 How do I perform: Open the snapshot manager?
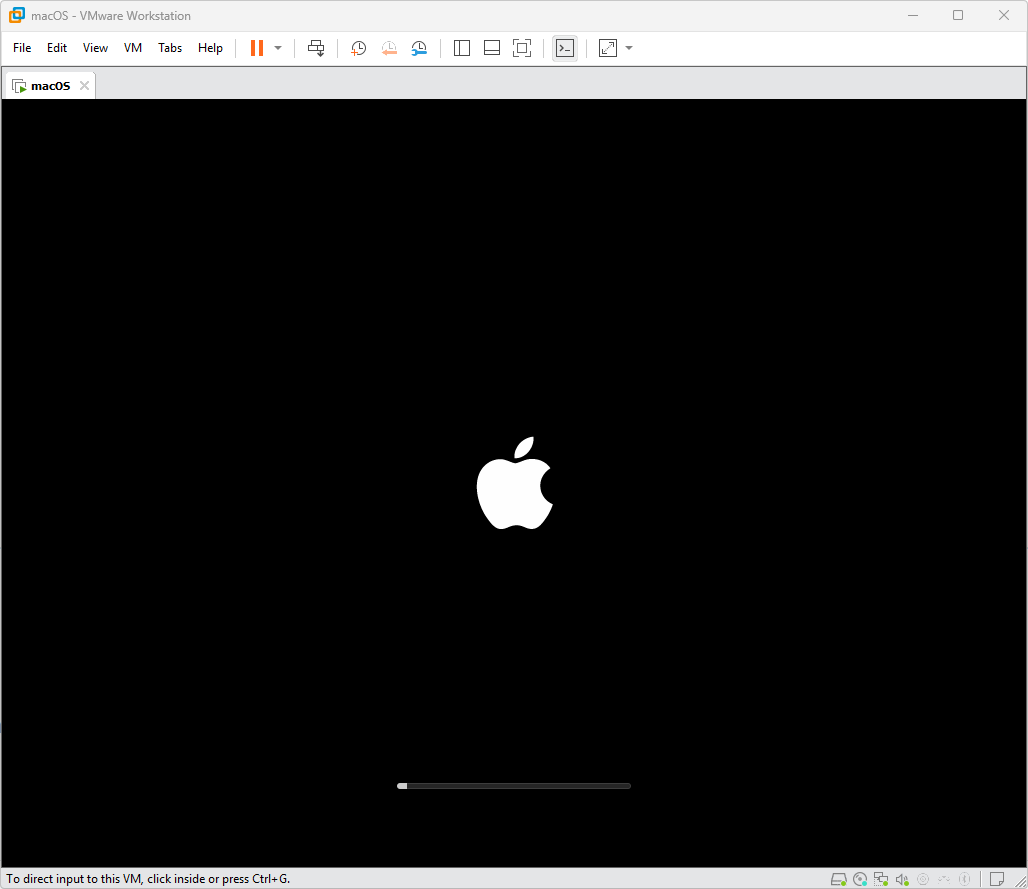coord(419,48)
